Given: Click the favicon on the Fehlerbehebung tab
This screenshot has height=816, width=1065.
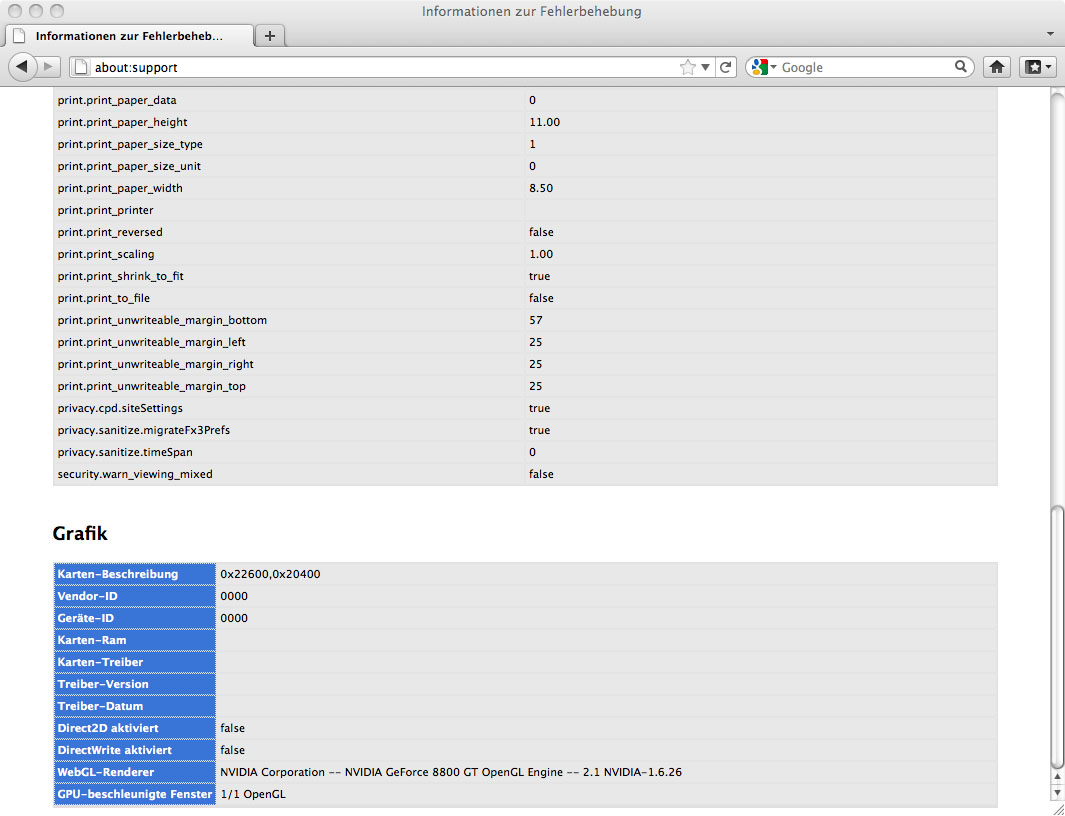Looking at the screenshot, I should [20, 35].
